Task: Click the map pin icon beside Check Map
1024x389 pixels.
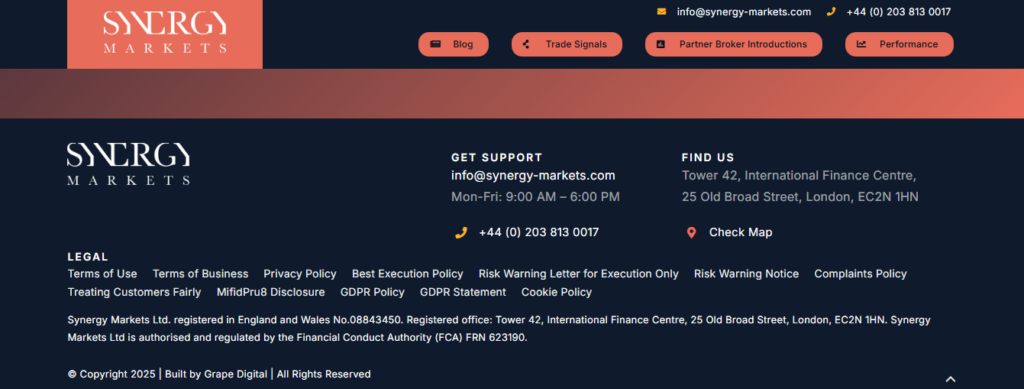Action: pyautogui.click(x=692, y=232)
